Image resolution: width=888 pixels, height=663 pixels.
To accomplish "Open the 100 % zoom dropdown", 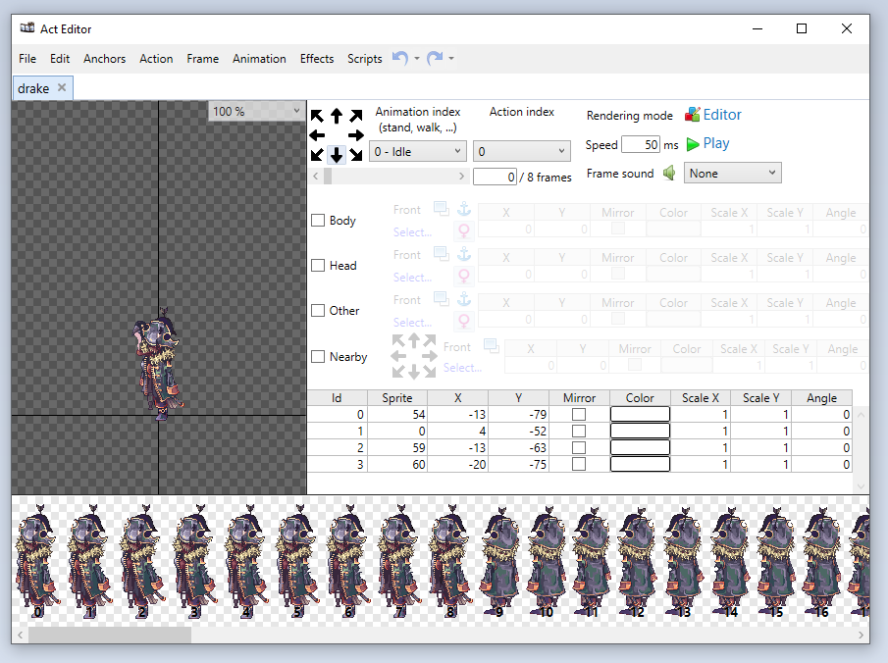I will tap(256, 111).
